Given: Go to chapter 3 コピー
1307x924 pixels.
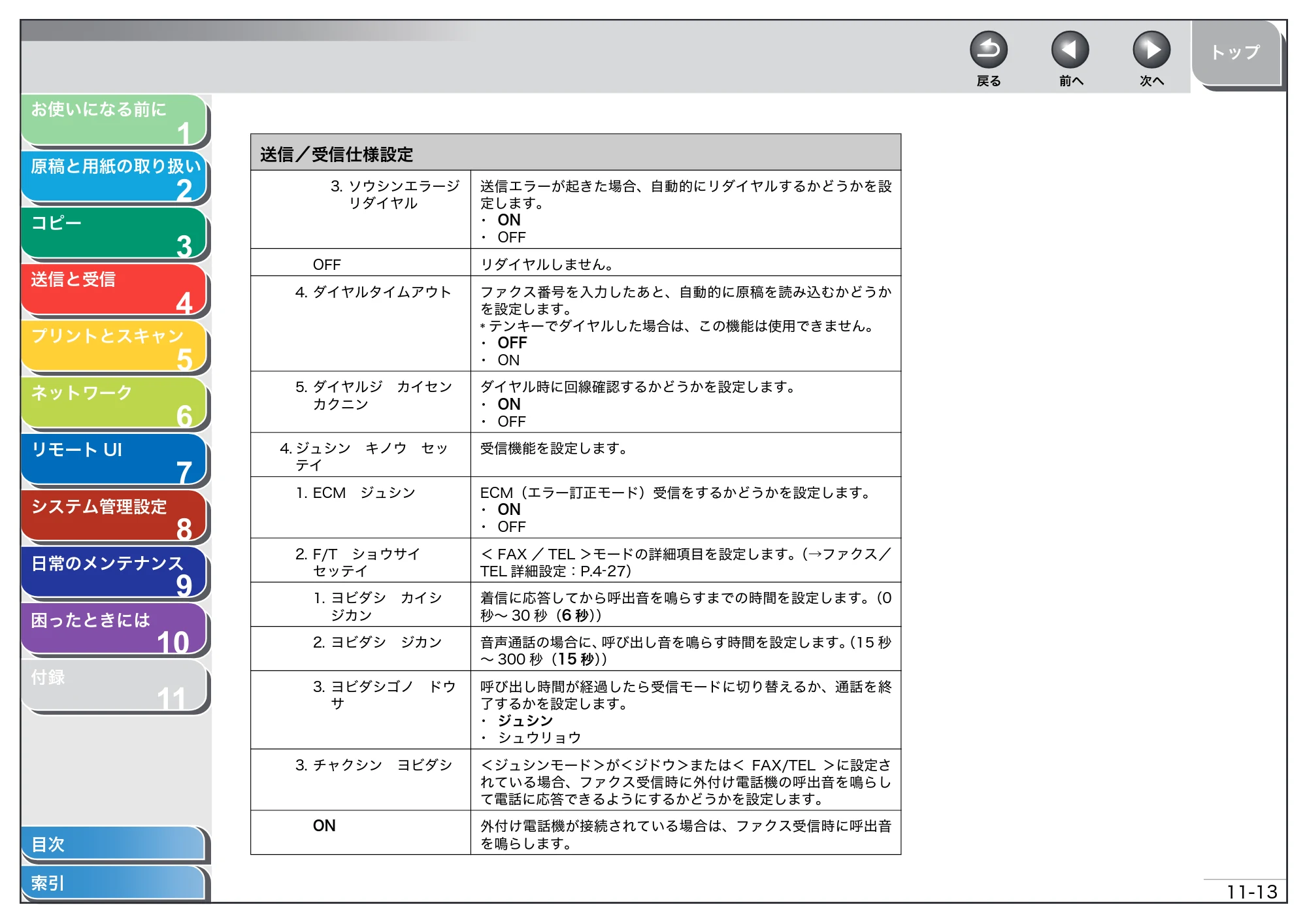Looking at the screenshot, I should tap(114, 233).
